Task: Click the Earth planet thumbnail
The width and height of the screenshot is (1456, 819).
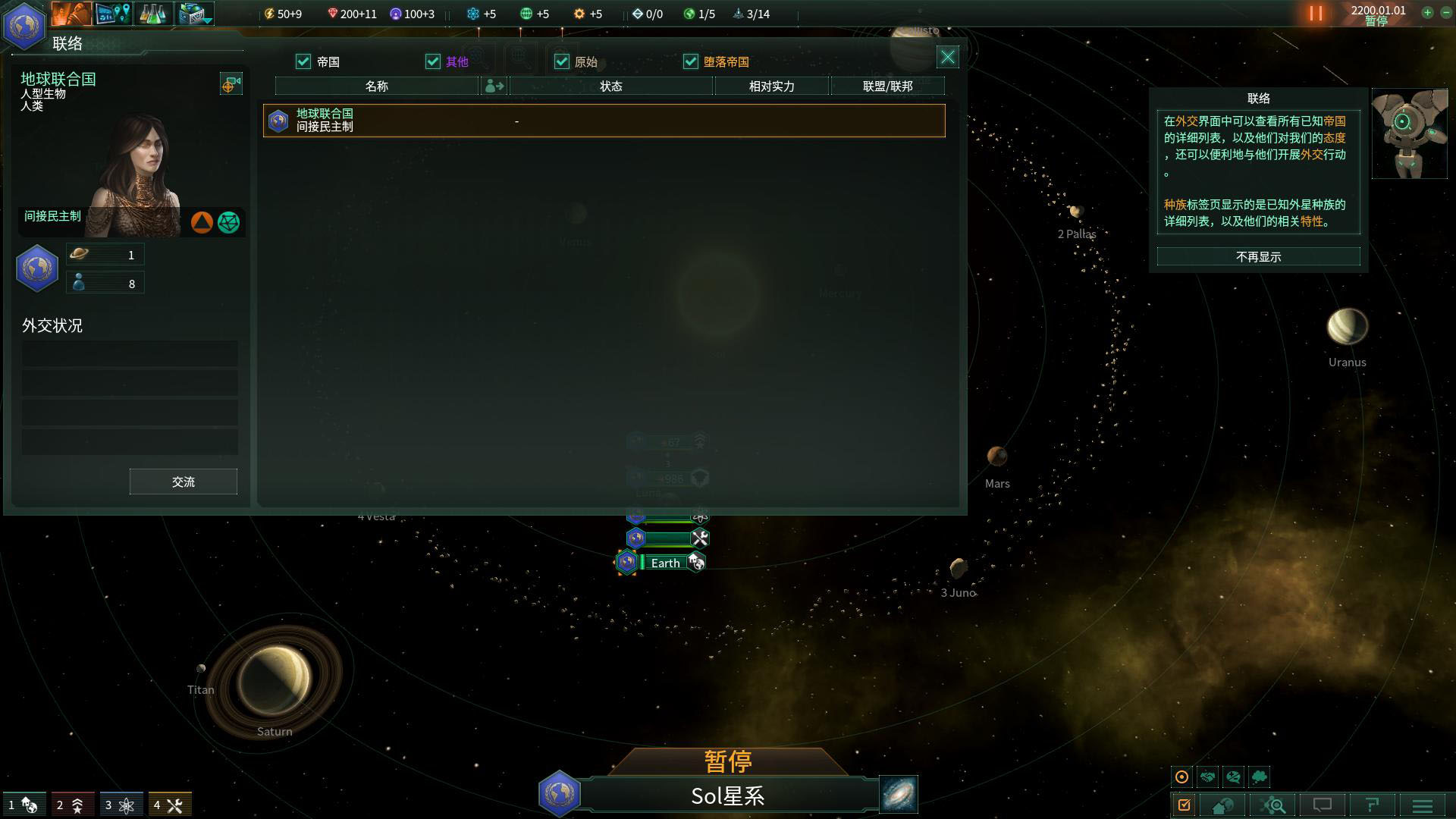Action: click(628, 562)
